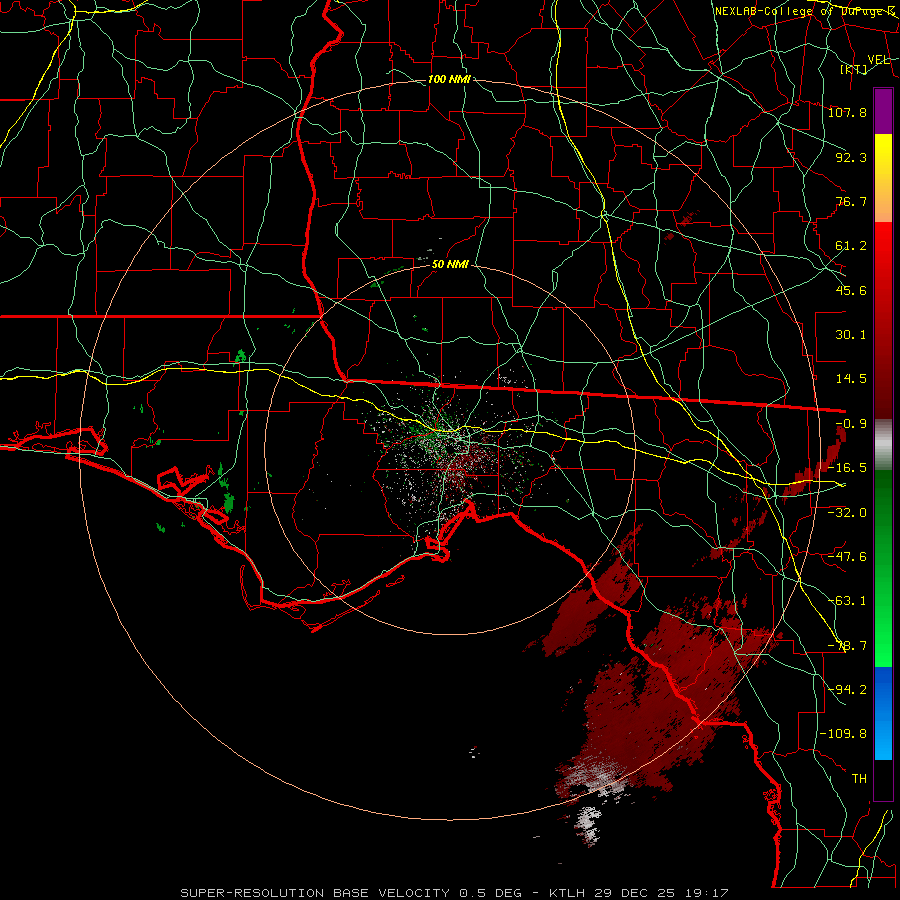
Task: Select the 45.6 legend value
Action: point(851,290)
